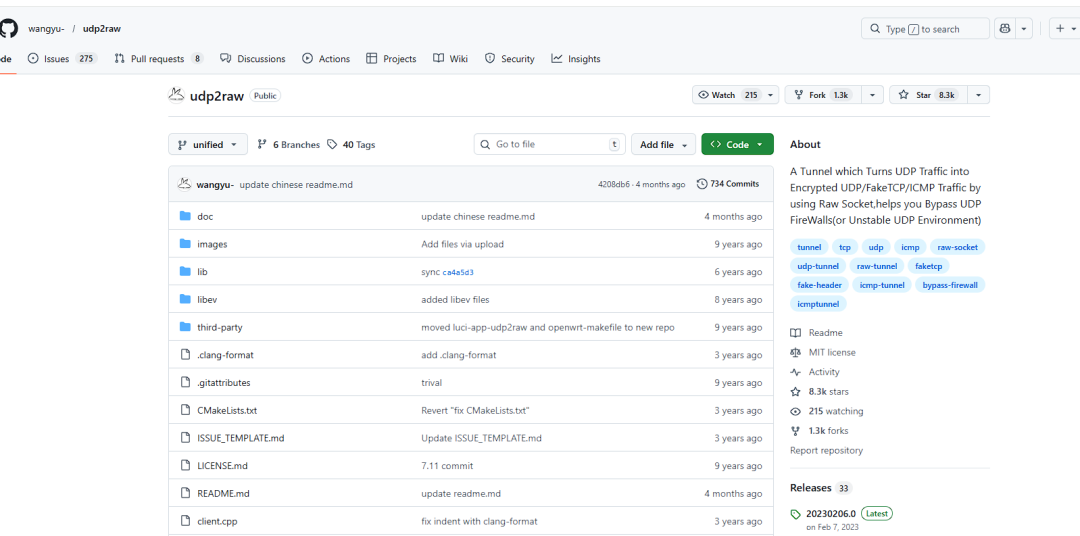Screen dimensions: 1080x536
Task: Focus the 'Go to file' field
Action: 550,145
